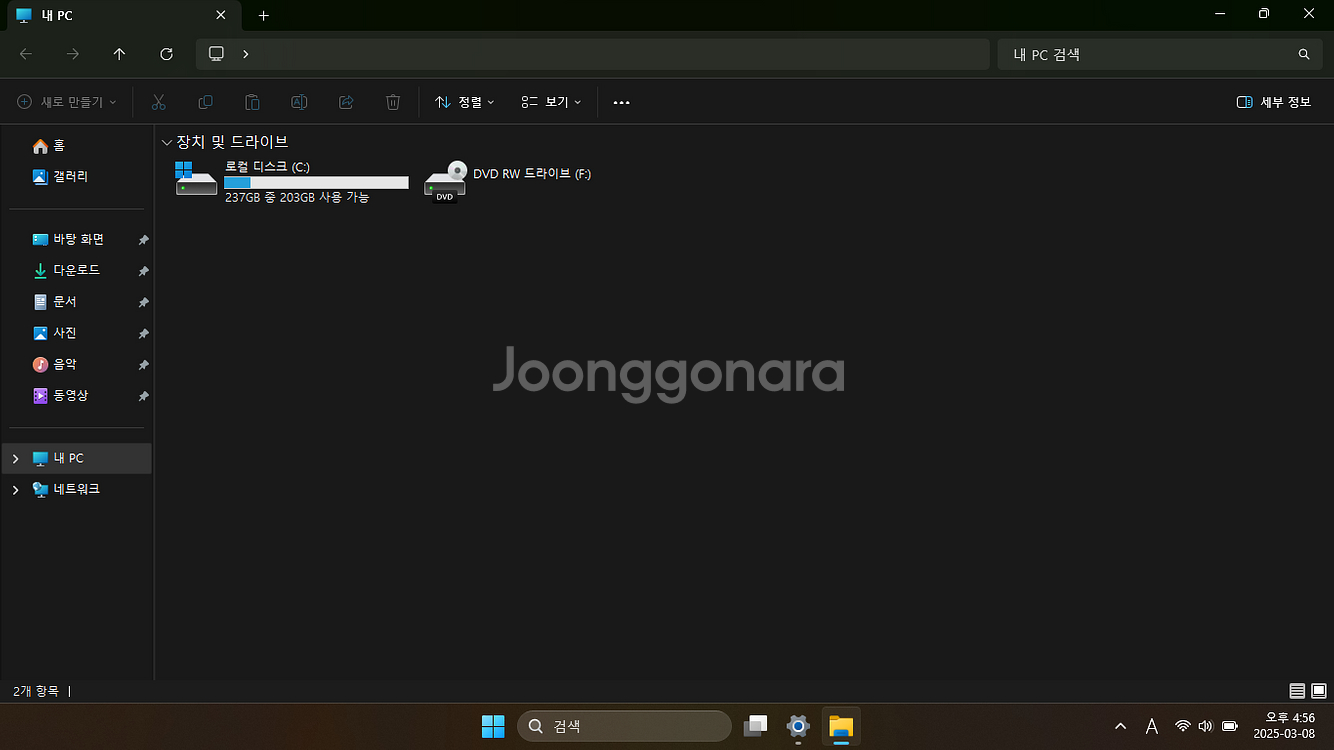Collapse the 장치 및 드라이브 group

point(167,142)
